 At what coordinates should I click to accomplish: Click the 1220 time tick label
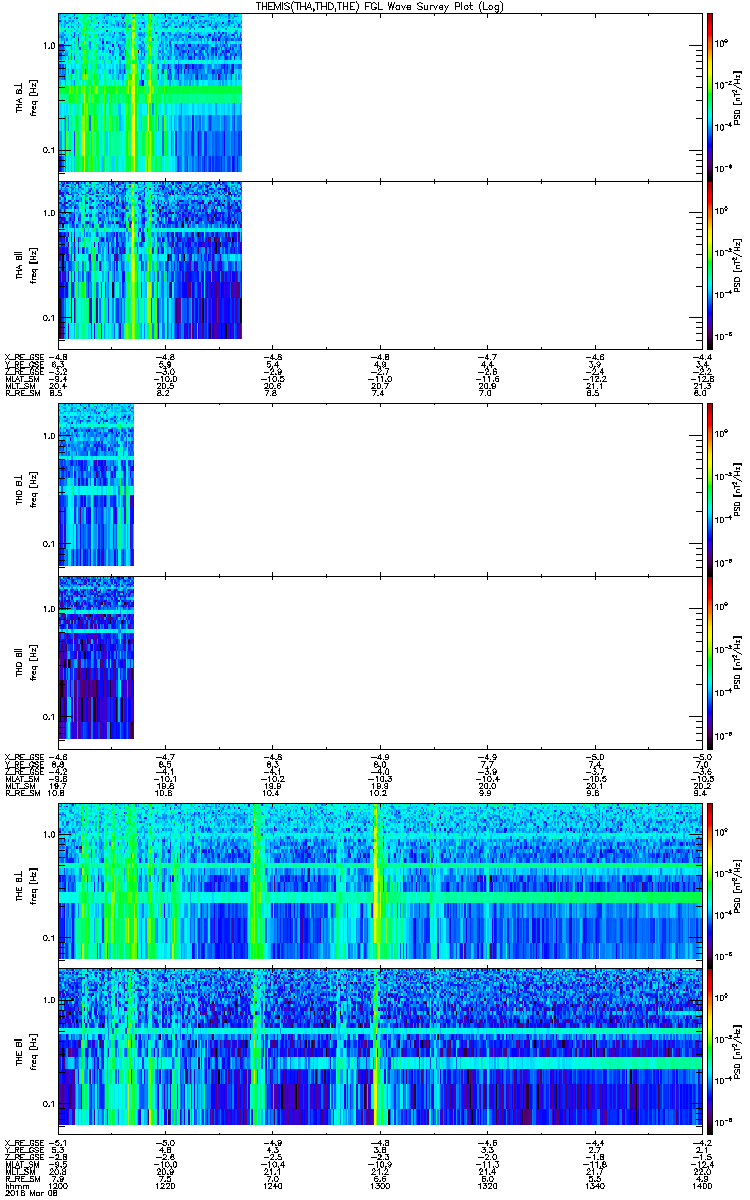pyautogui.click(x=166, y=1184)
